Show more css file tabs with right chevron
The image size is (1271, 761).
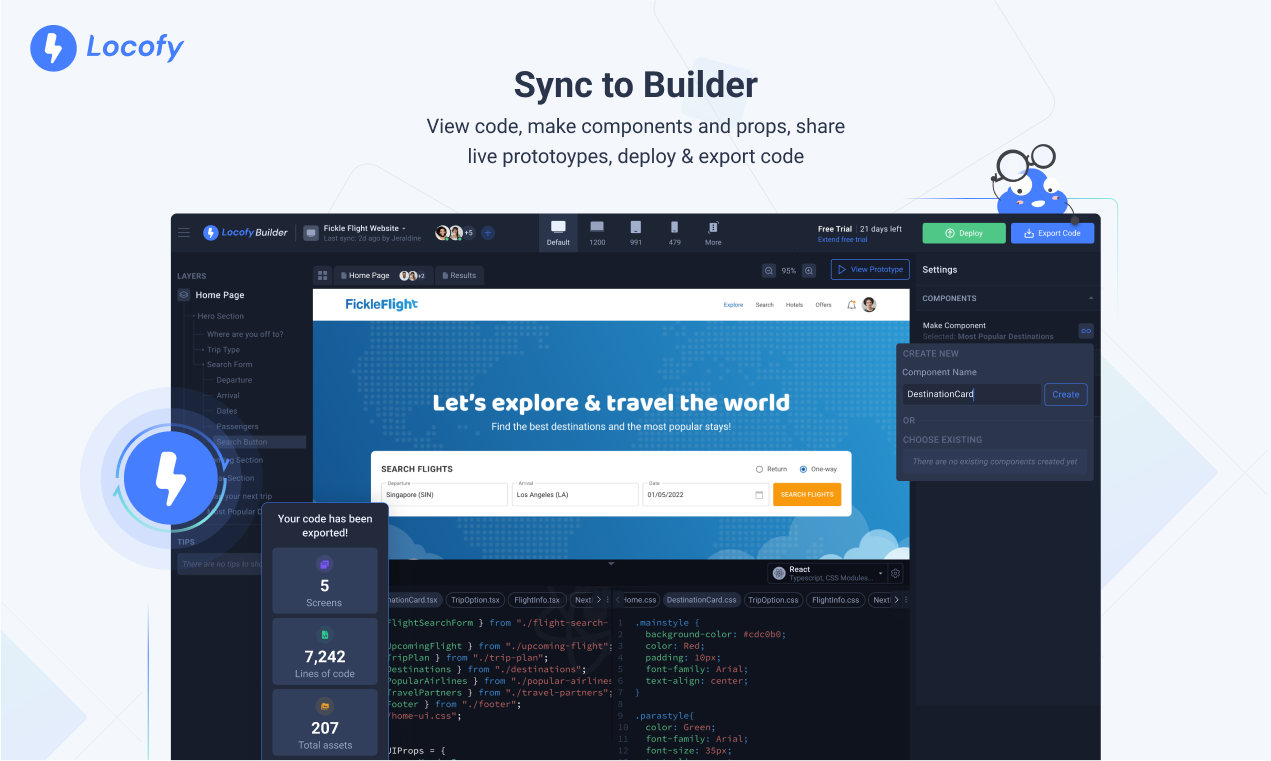click(896, 600)
